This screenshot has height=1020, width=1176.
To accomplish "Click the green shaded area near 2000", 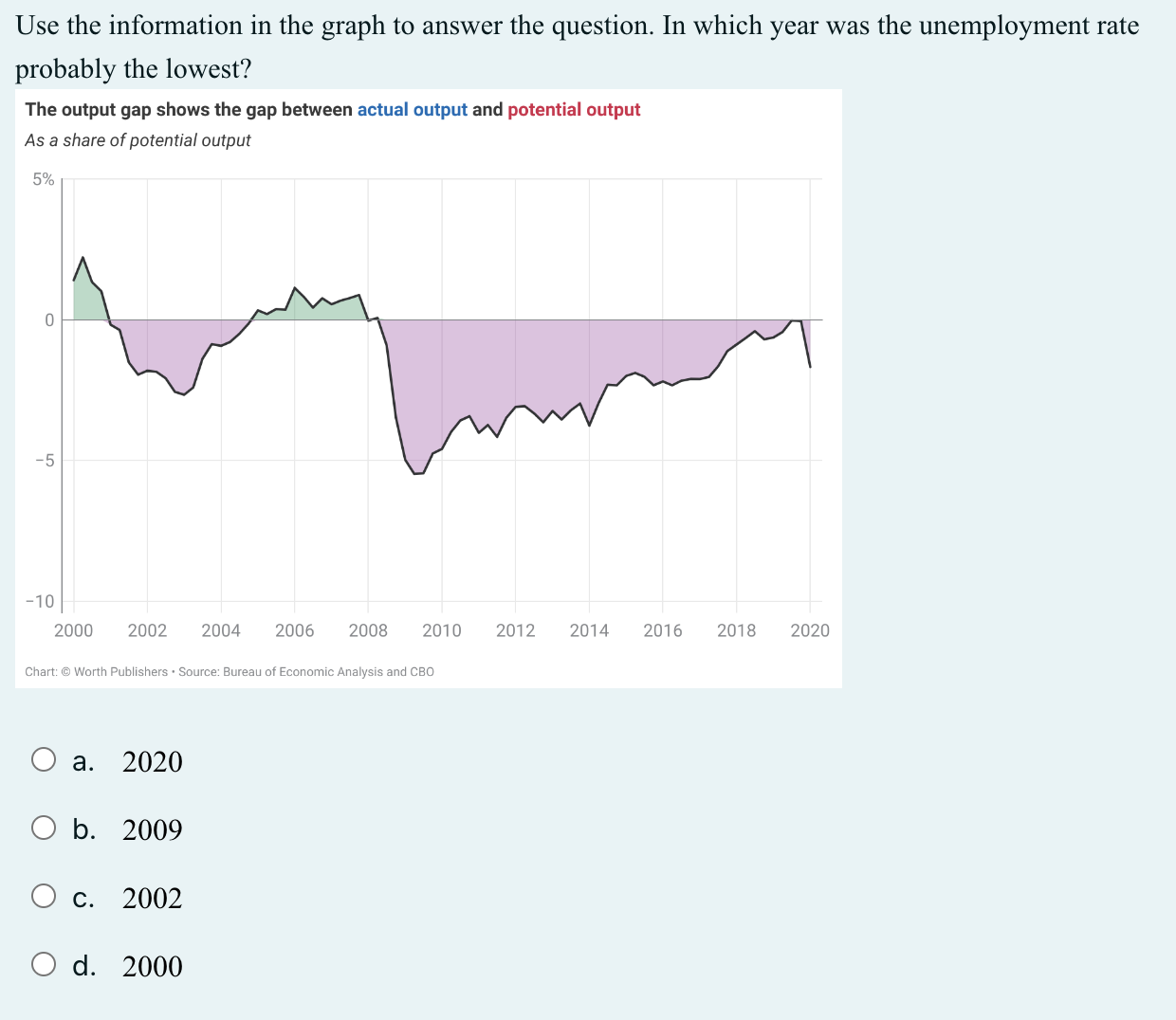I will click(85, 294).
